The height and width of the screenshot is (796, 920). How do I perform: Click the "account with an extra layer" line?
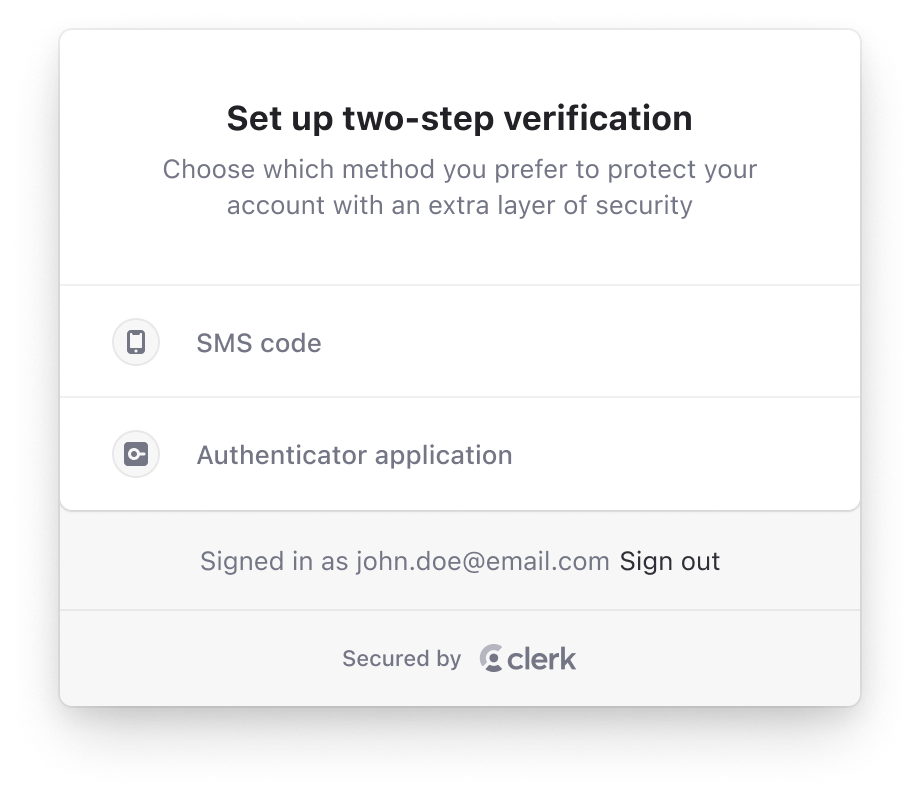pyautogui.click(x=459, y=205)
